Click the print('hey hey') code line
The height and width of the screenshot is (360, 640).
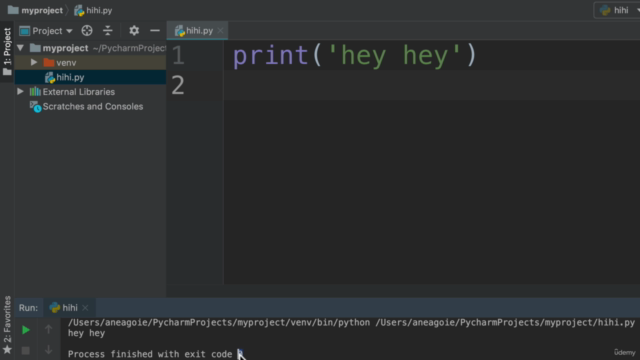tap(354, 56)
